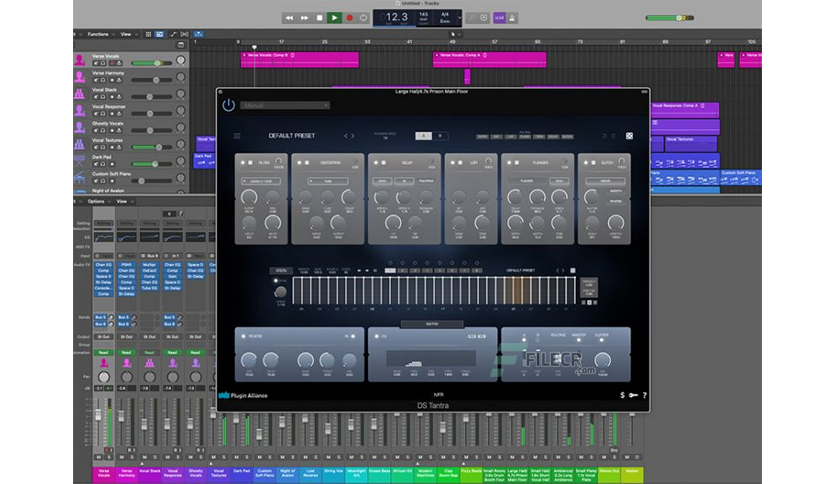Click the key license icon in plugin footer
This screenshot has height=484, width=836.
(x=633, y=396)
